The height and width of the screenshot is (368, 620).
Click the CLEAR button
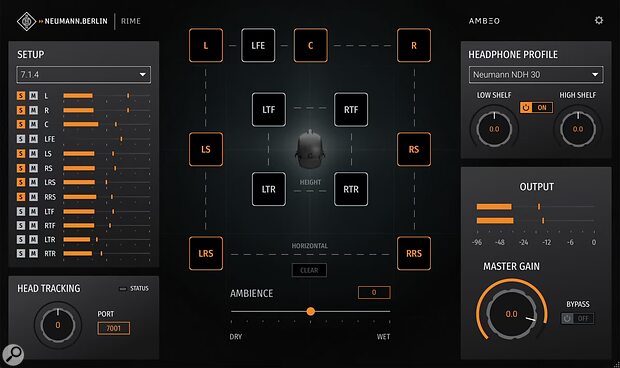(309, 270)
